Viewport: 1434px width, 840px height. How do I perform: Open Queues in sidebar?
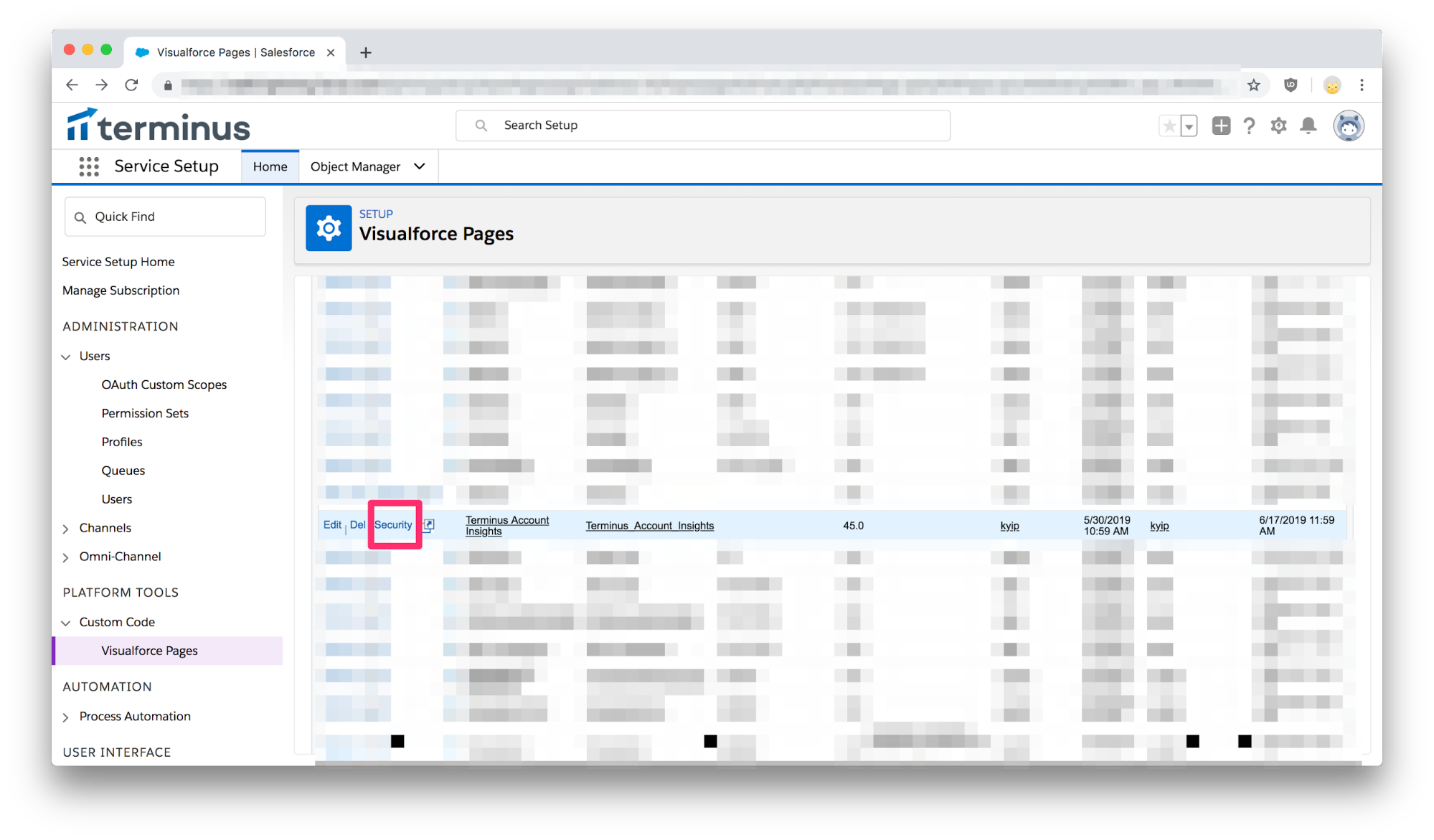123,471
